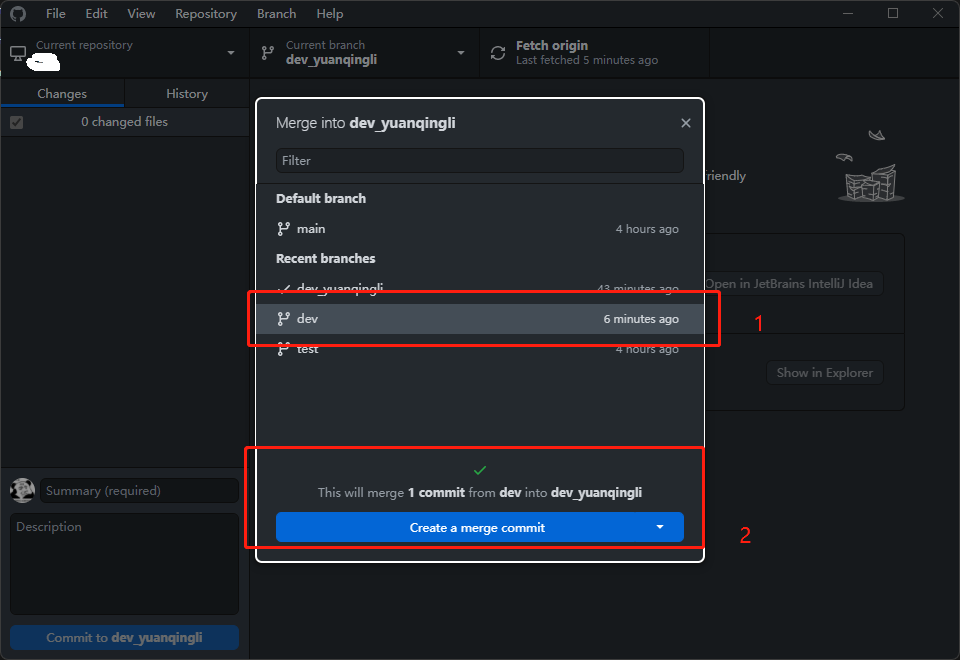Close the Merge into dev_yuanqingli dialog
The height and width of the screenshot is (660, 960).
tap(686, 123)
